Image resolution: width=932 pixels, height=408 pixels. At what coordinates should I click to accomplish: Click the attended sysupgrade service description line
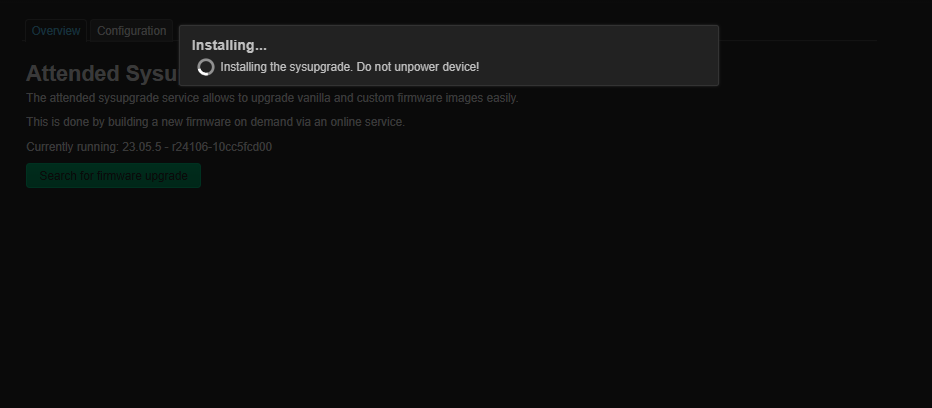click(x=272, y=98)
